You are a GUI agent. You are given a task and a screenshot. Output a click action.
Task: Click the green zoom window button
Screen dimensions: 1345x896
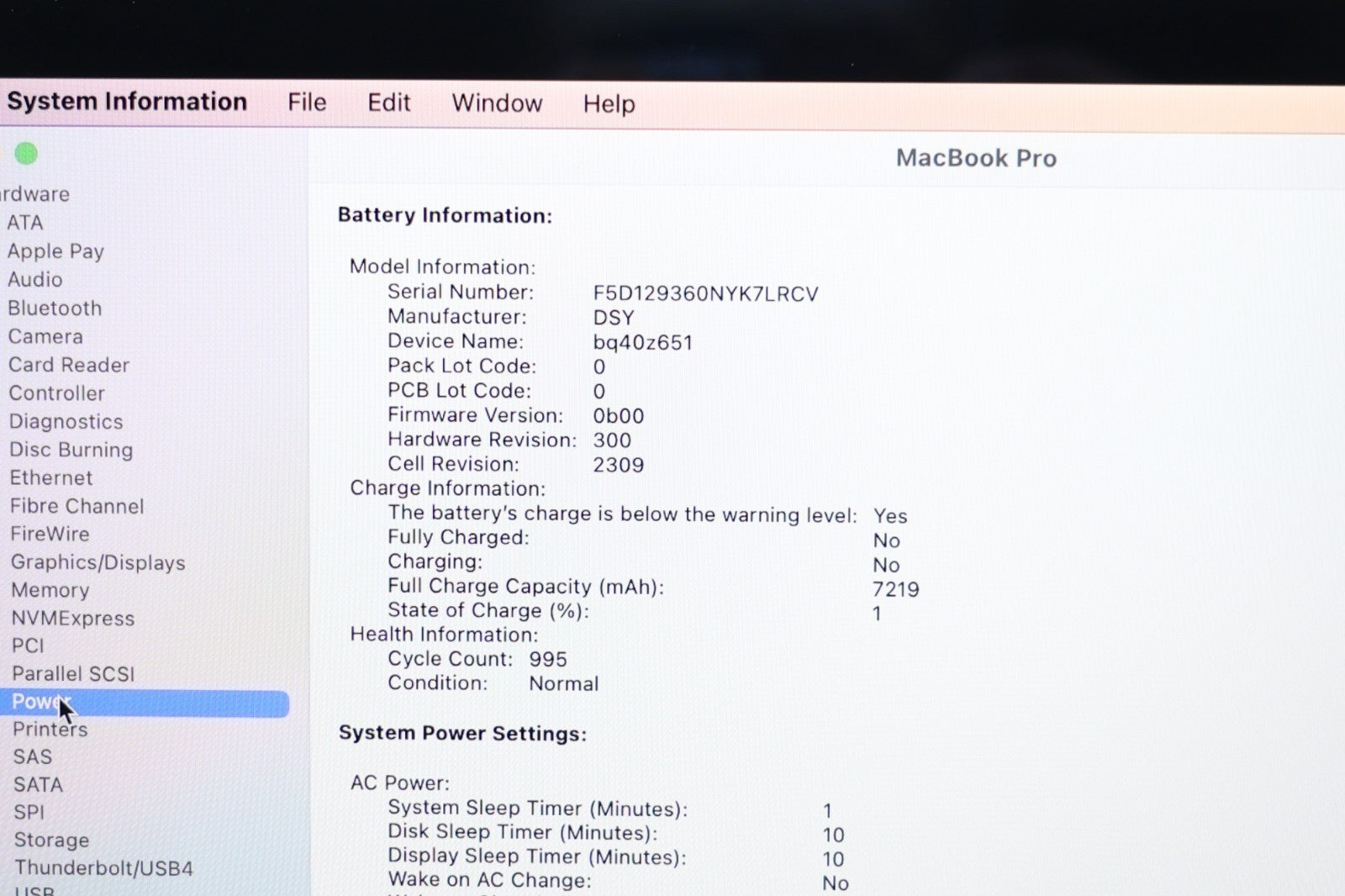click(26, 154)
